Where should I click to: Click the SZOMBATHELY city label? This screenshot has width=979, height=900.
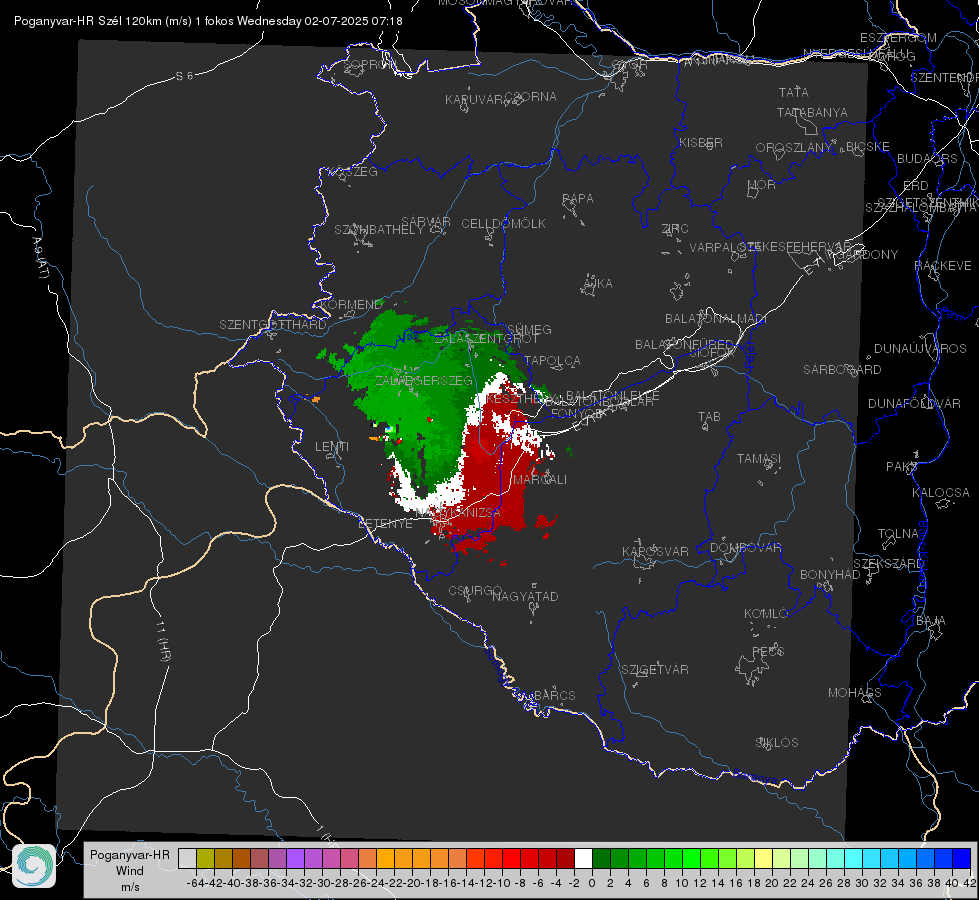(379, 230)
